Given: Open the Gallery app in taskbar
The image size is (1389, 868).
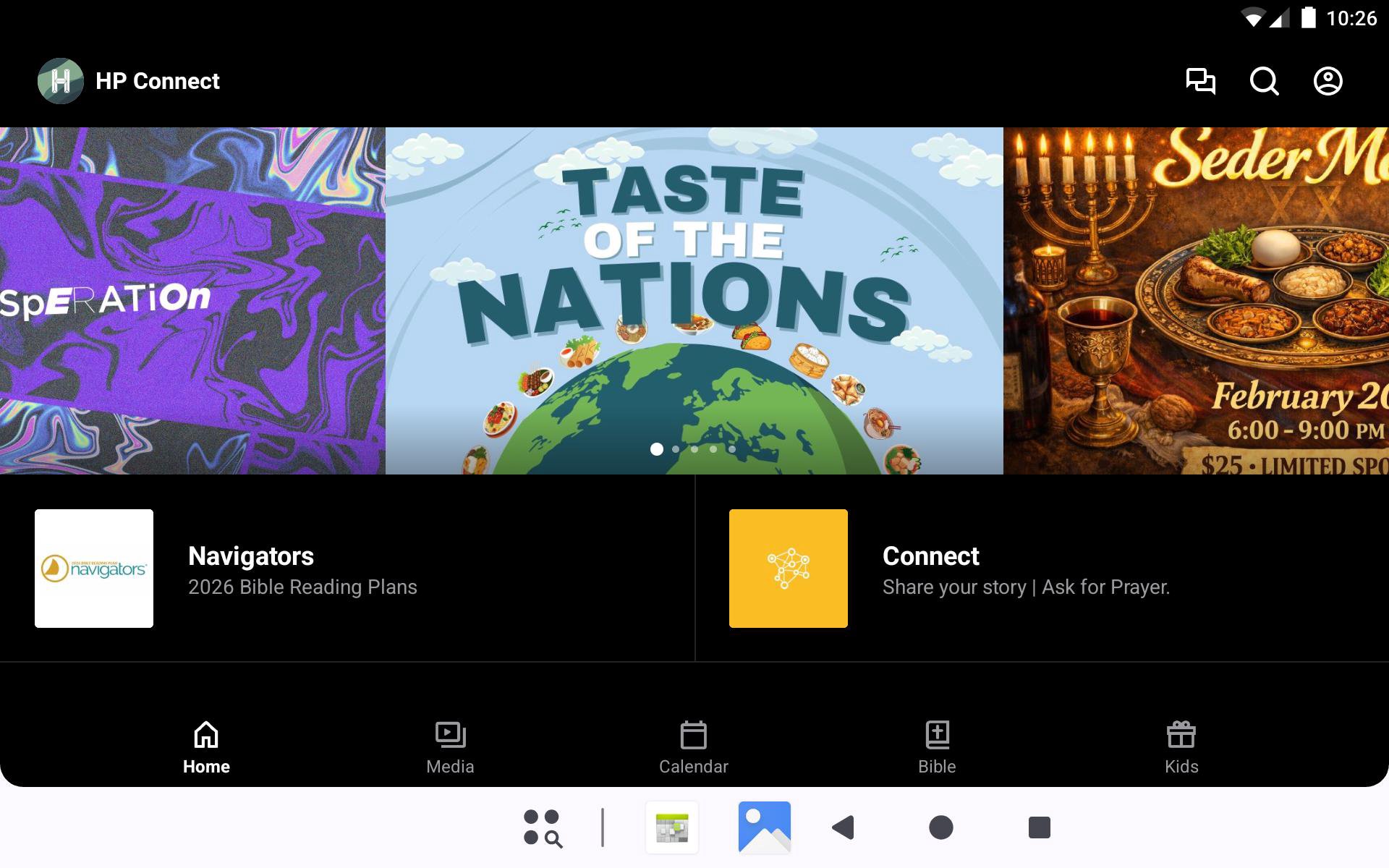Looking at the screenshot, I should (764, 827).
